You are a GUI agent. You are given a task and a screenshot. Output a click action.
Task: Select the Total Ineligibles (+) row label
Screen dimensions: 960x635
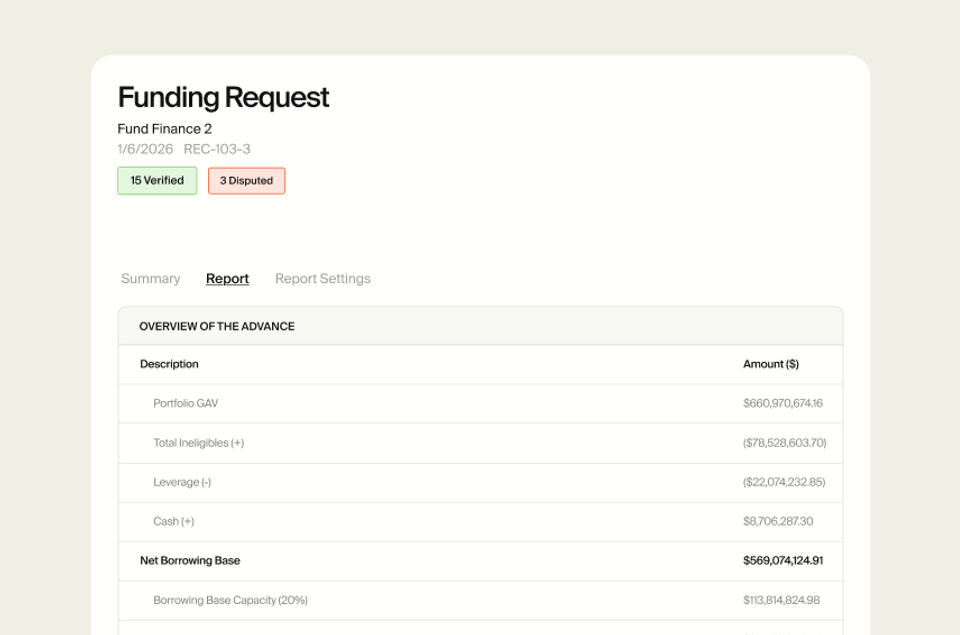click(x=198, y=443)
